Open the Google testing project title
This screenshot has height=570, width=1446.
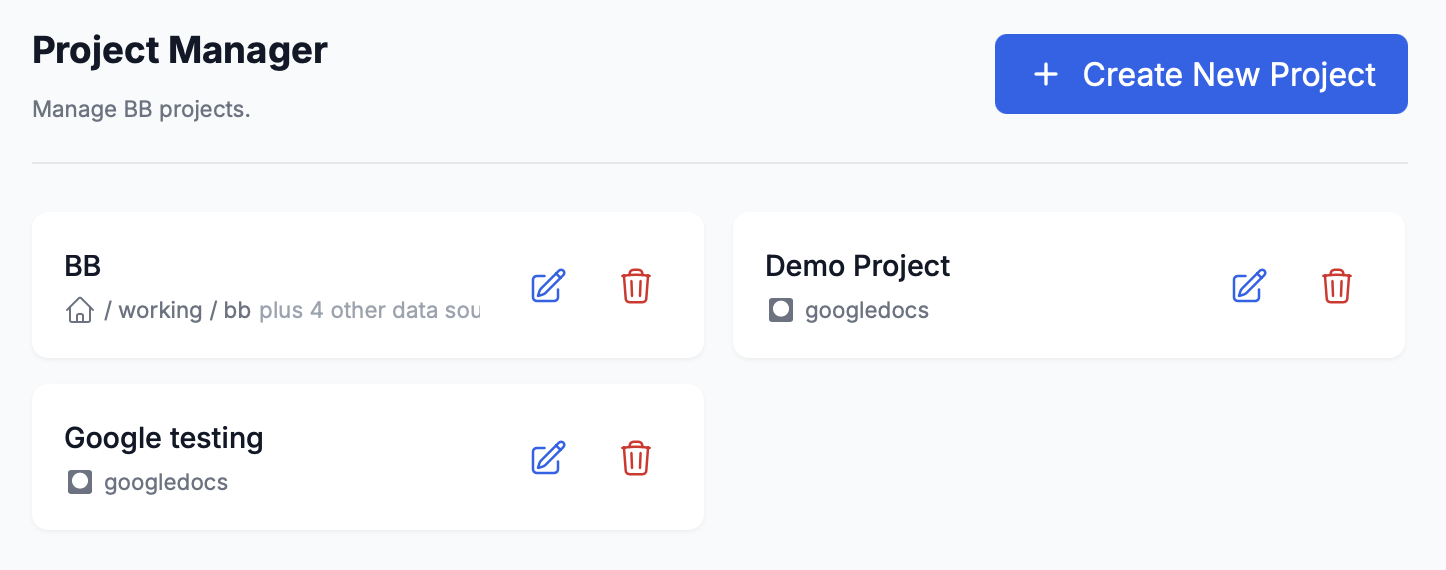pos(164,438)
